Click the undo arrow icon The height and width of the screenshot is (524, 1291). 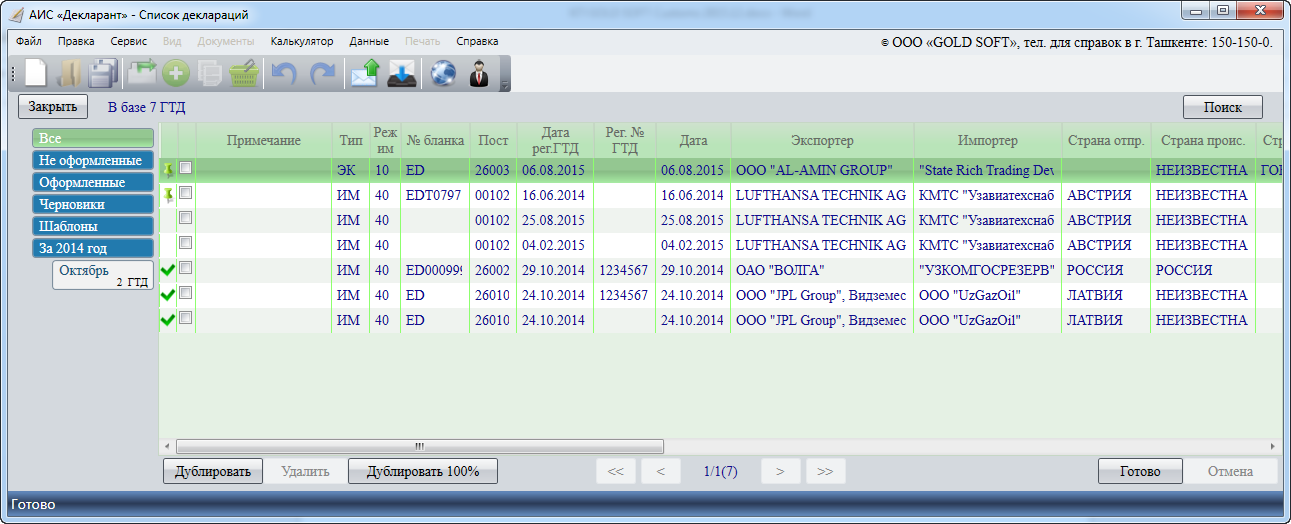coord(284,74)
